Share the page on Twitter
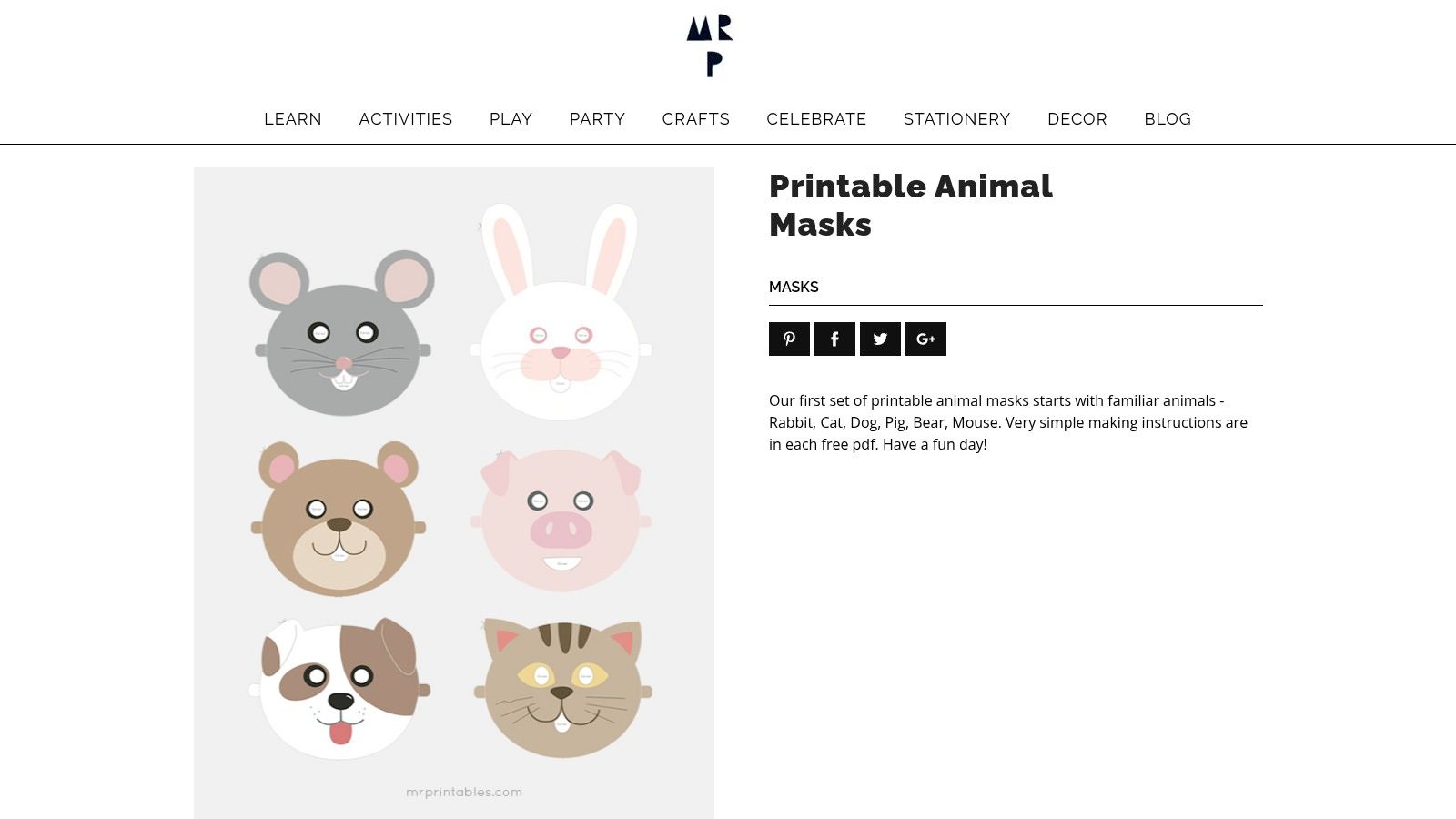The image size is (1456, 819). 880,339
